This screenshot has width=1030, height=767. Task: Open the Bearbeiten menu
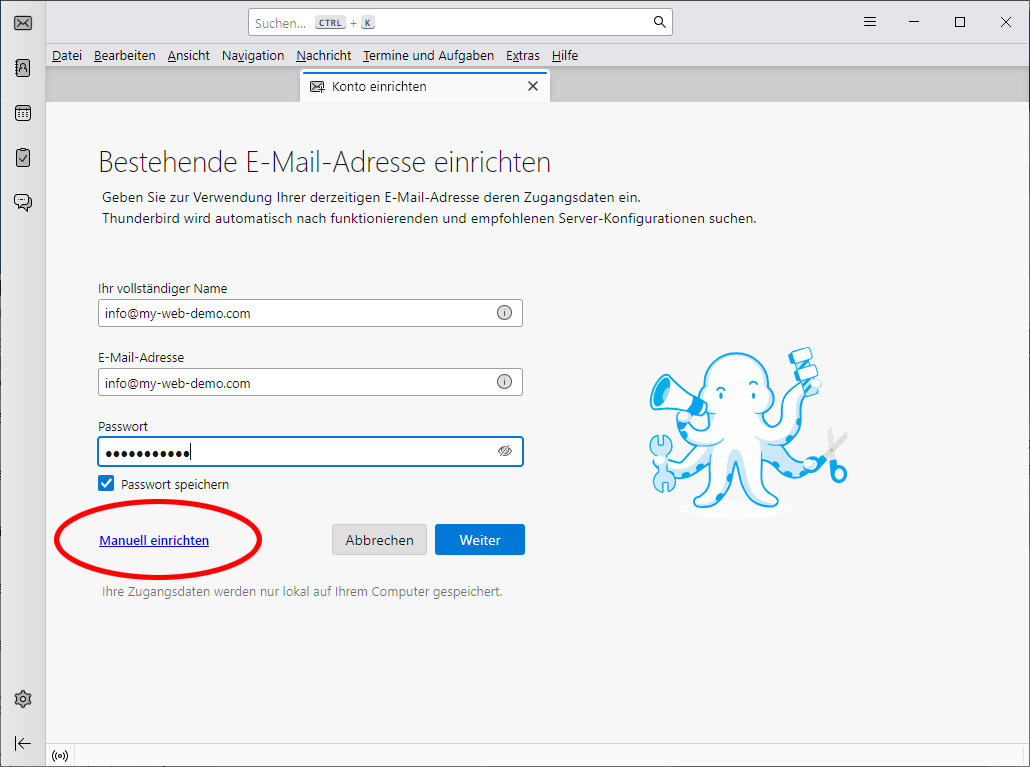coord(125,56)
